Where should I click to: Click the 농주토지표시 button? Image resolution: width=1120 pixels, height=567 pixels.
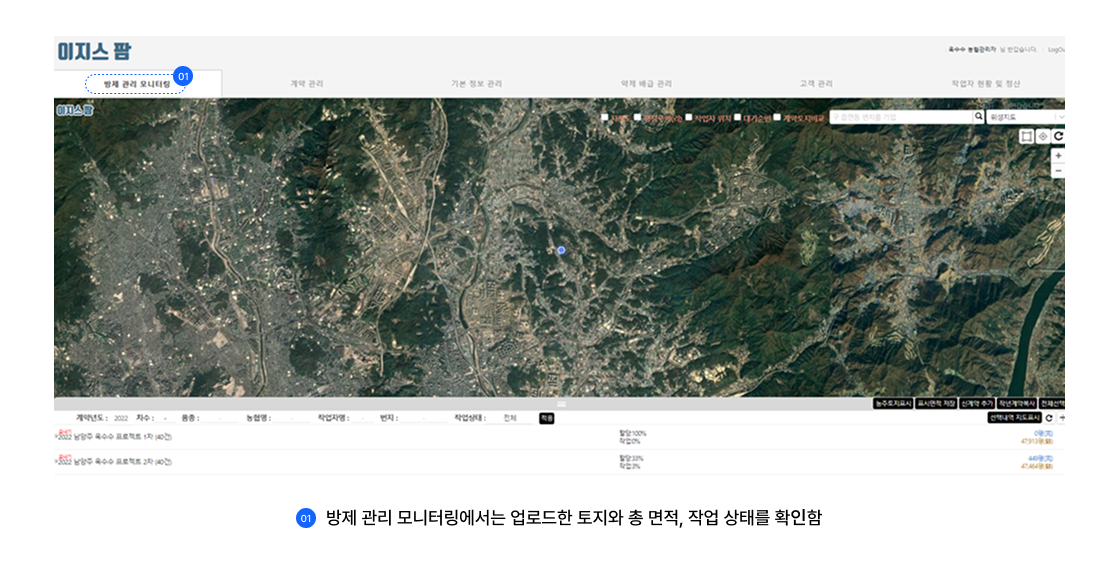[893, 403]
